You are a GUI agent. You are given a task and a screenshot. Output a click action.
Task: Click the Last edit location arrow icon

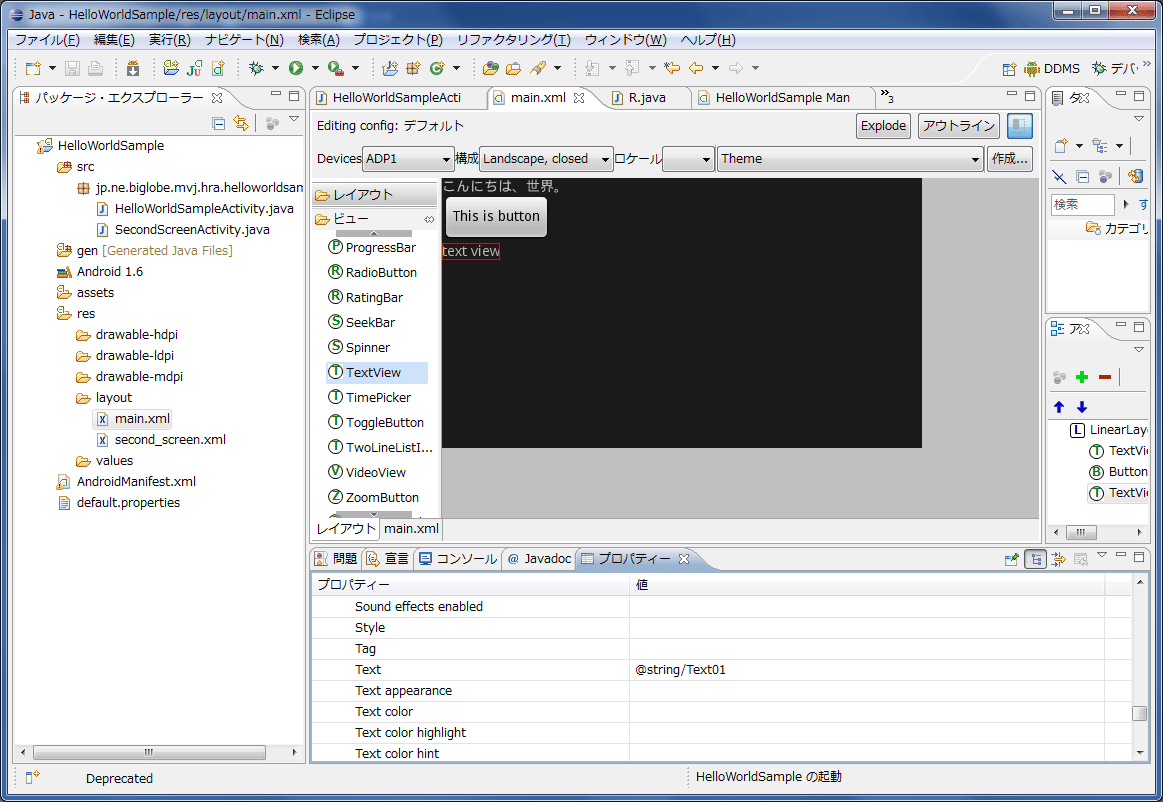click(672, 68)
